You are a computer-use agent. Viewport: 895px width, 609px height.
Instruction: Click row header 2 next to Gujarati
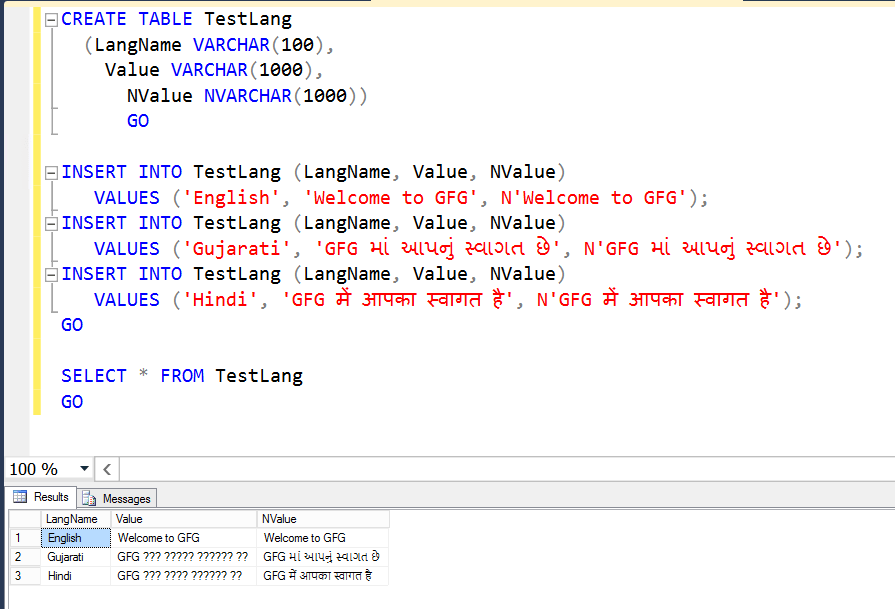[x=24, y=556]
